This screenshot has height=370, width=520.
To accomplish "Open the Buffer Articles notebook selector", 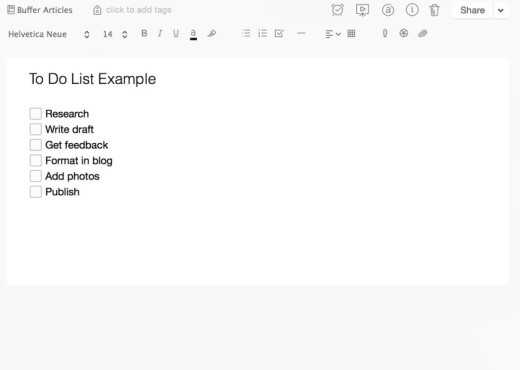I will (40, 10).
